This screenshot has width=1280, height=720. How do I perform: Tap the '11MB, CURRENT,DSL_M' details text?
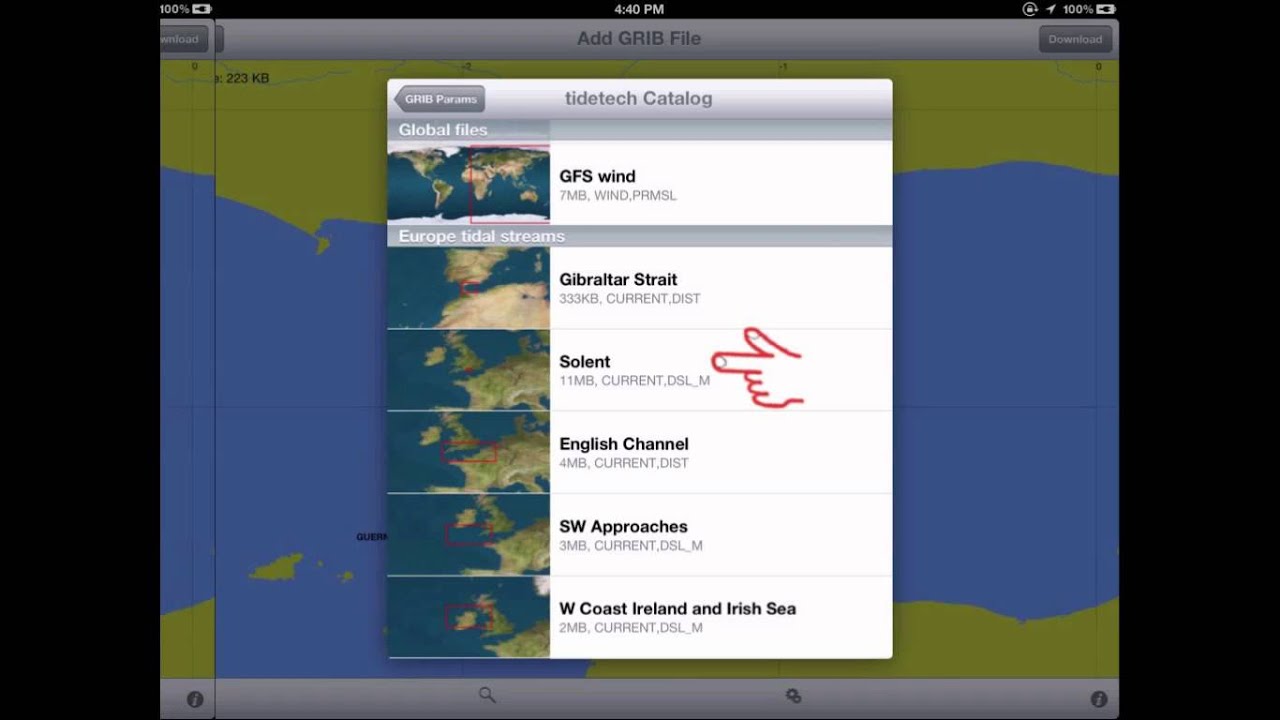pyautogui.click(x=634, y=380)
